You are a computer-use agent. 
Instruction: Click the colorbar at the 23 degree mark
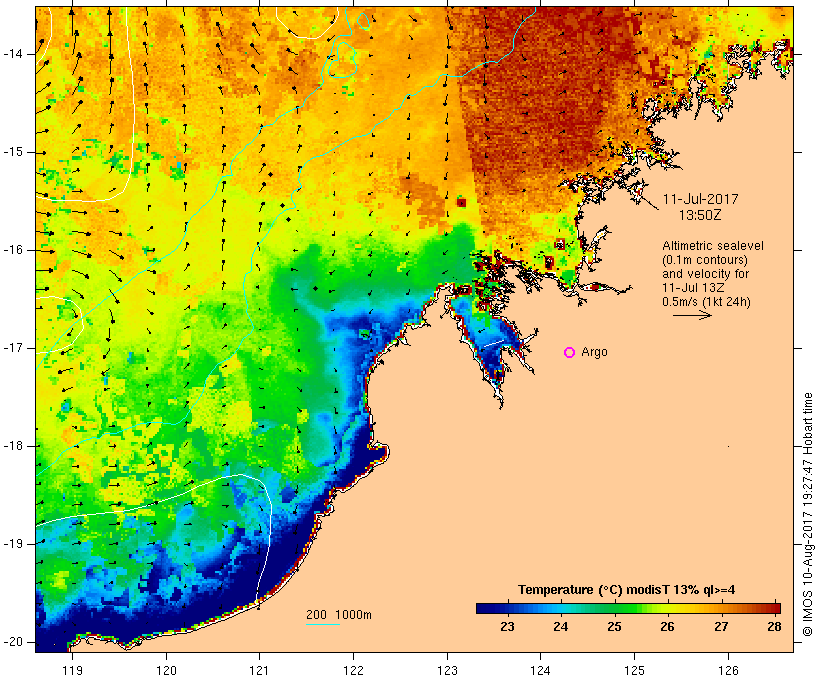click(x=507, y=608)
